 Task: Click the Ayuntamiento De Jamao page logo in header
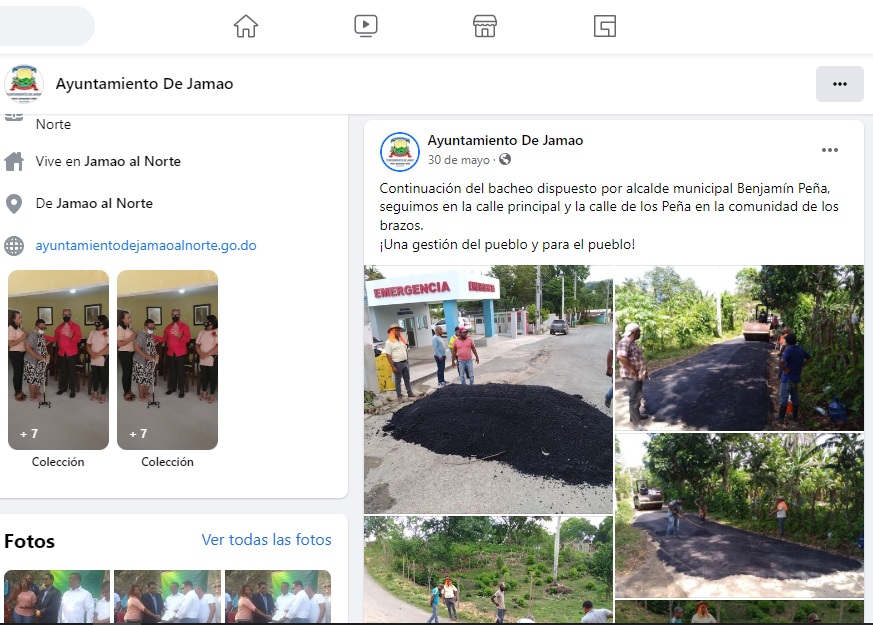24,84
